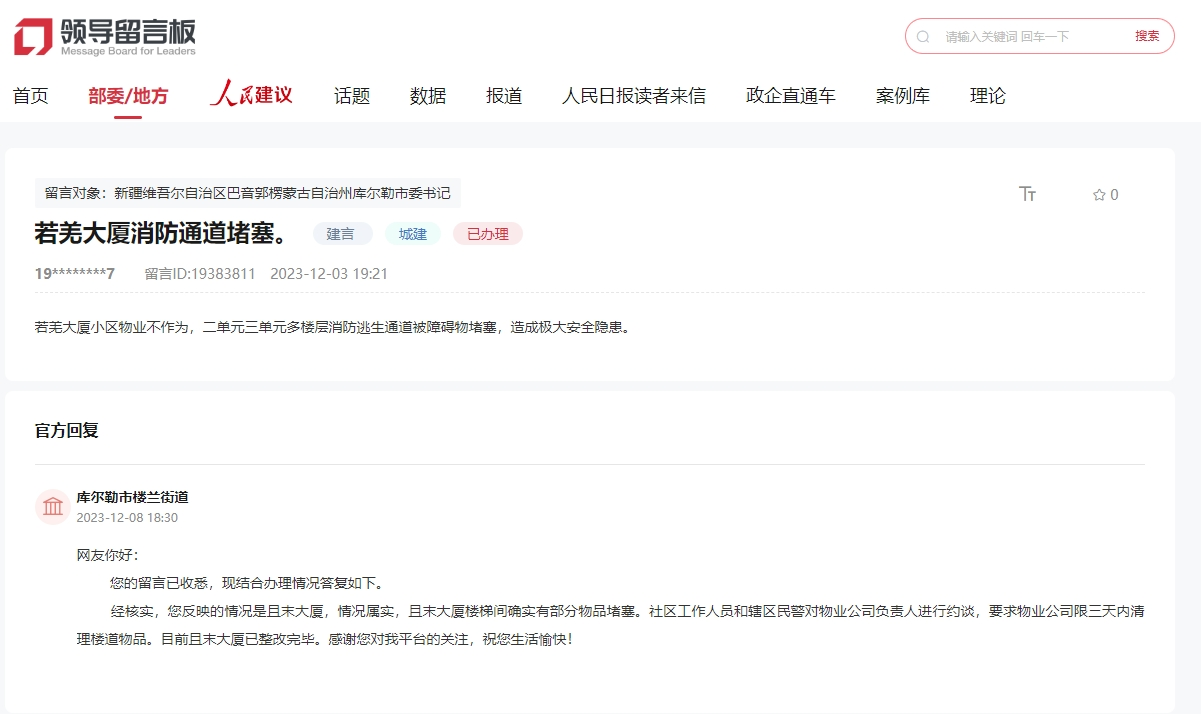Open the 话题 topics menu
This screenshot has width=1201, height=714.
(352, 96)
